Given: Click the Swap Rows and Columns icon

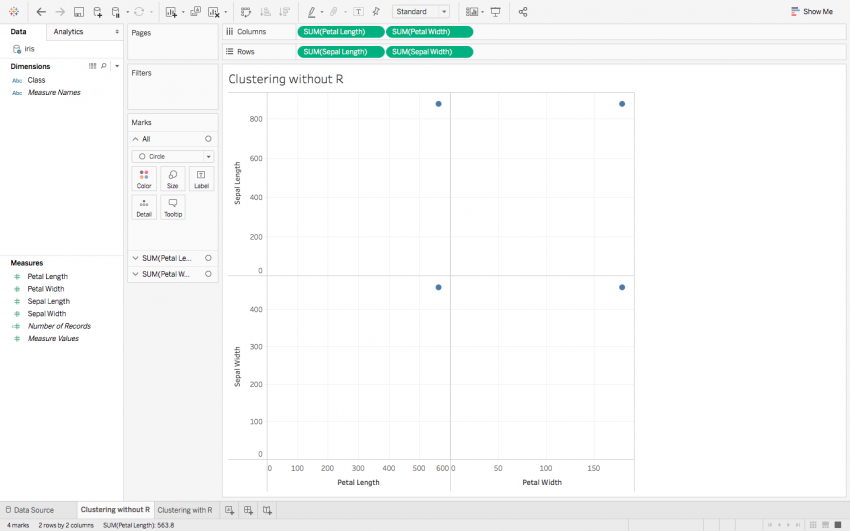Looking at the screenshot, I should pyautogui.click(x=246, y=12).
